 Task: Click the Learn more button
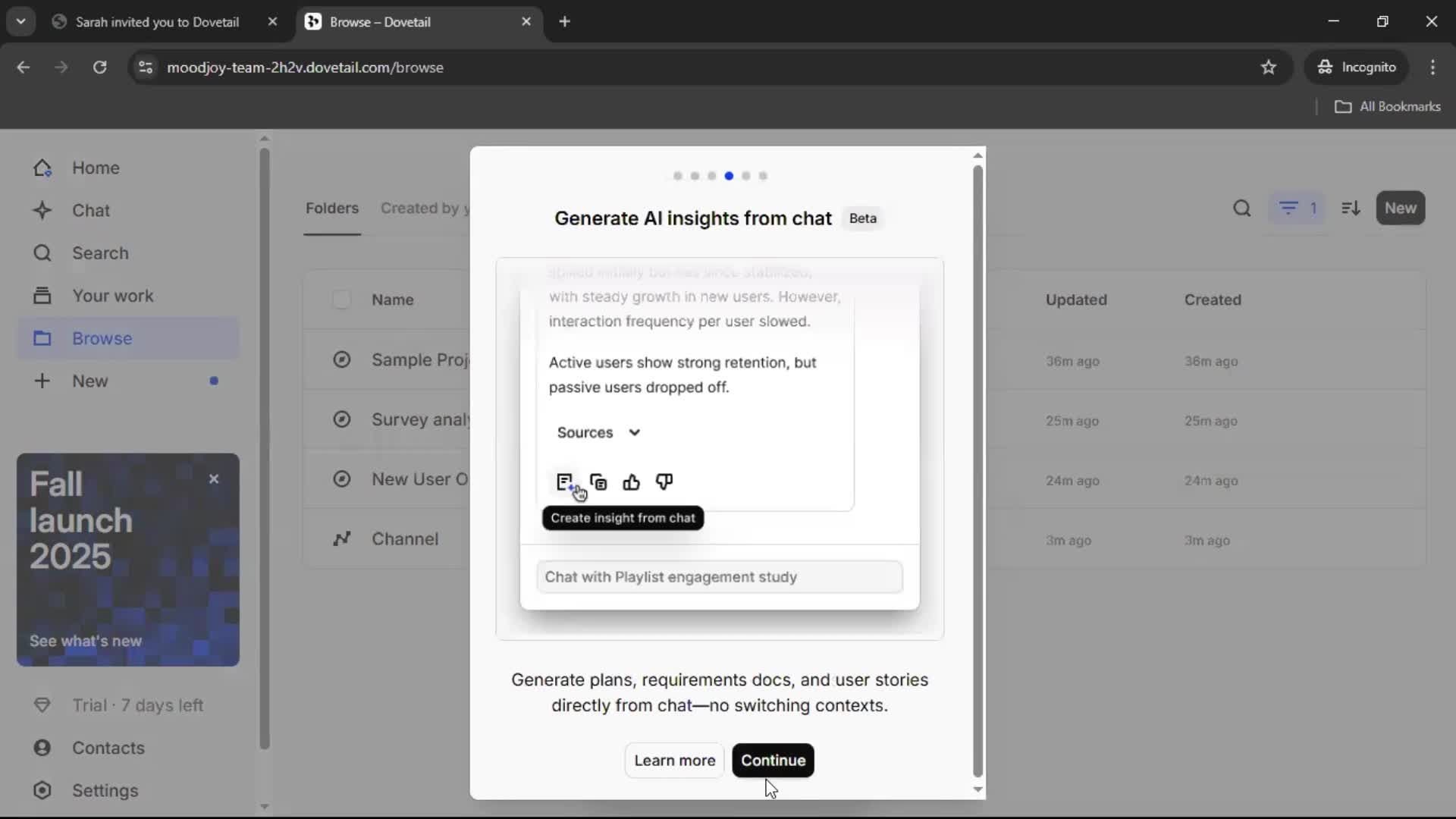coord(674,761)
